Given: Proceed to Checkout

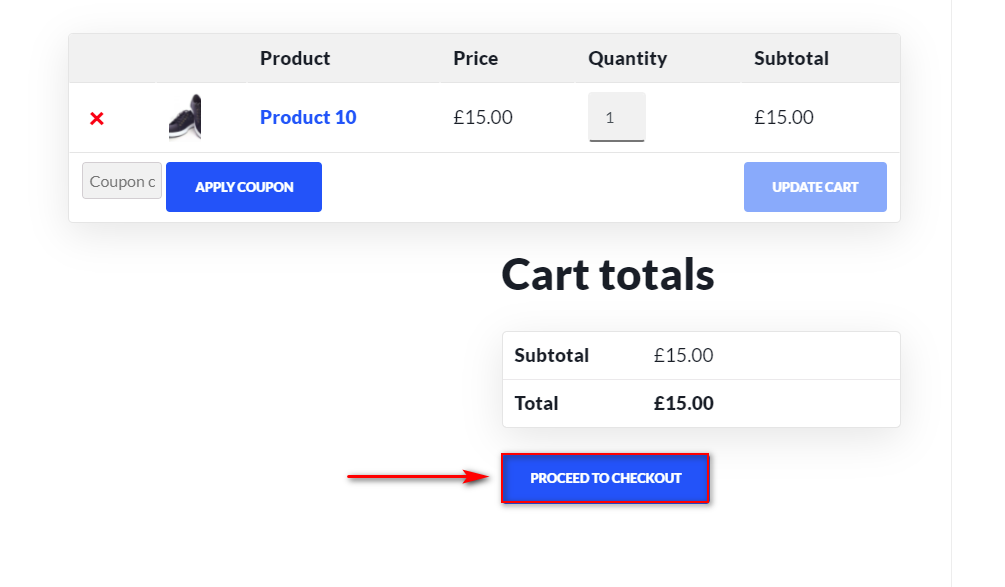Looking at the screenshot, I should click(605, 478).
